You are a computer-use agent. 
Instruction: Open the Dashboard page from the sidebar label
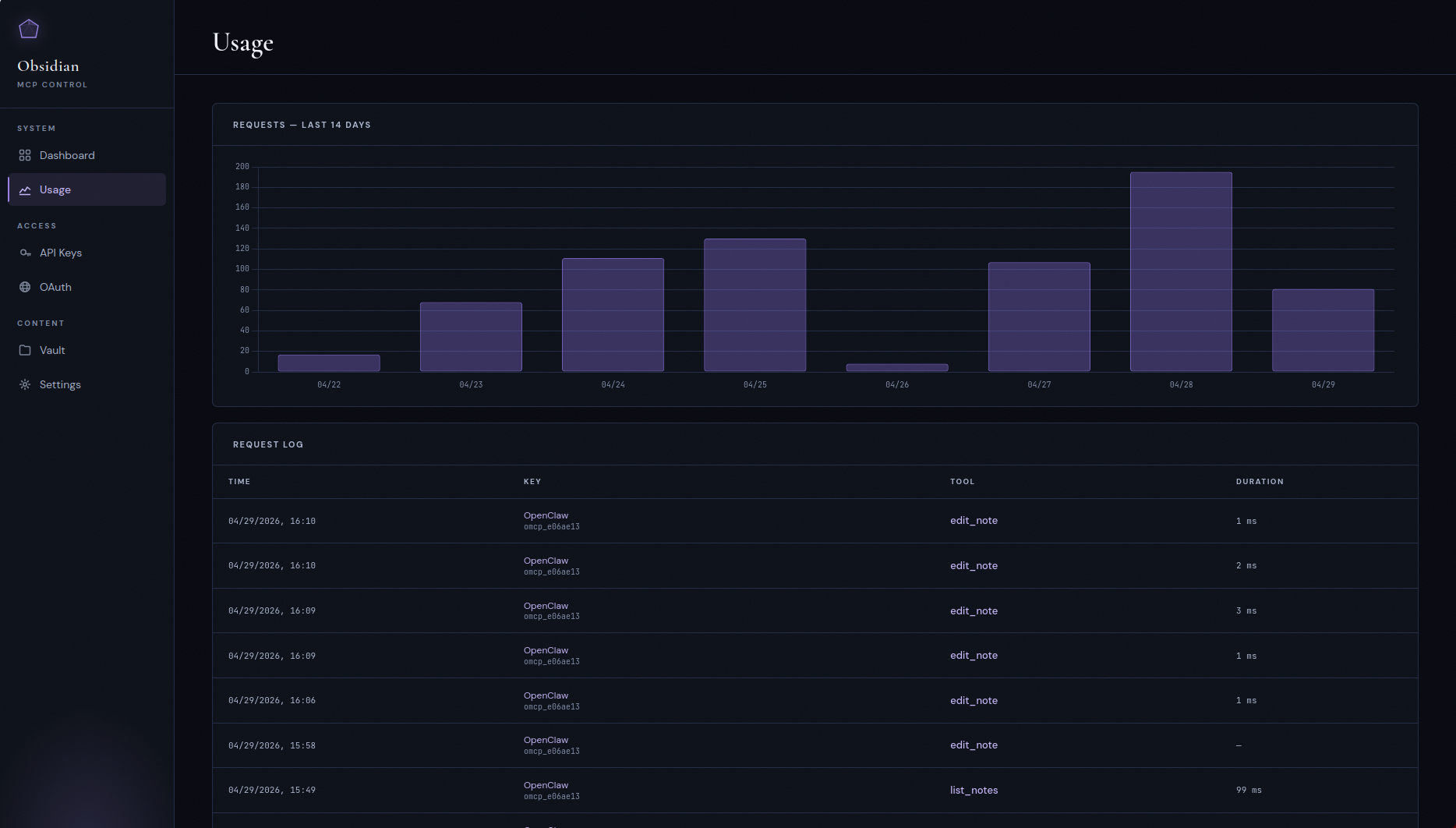[67, 155]
